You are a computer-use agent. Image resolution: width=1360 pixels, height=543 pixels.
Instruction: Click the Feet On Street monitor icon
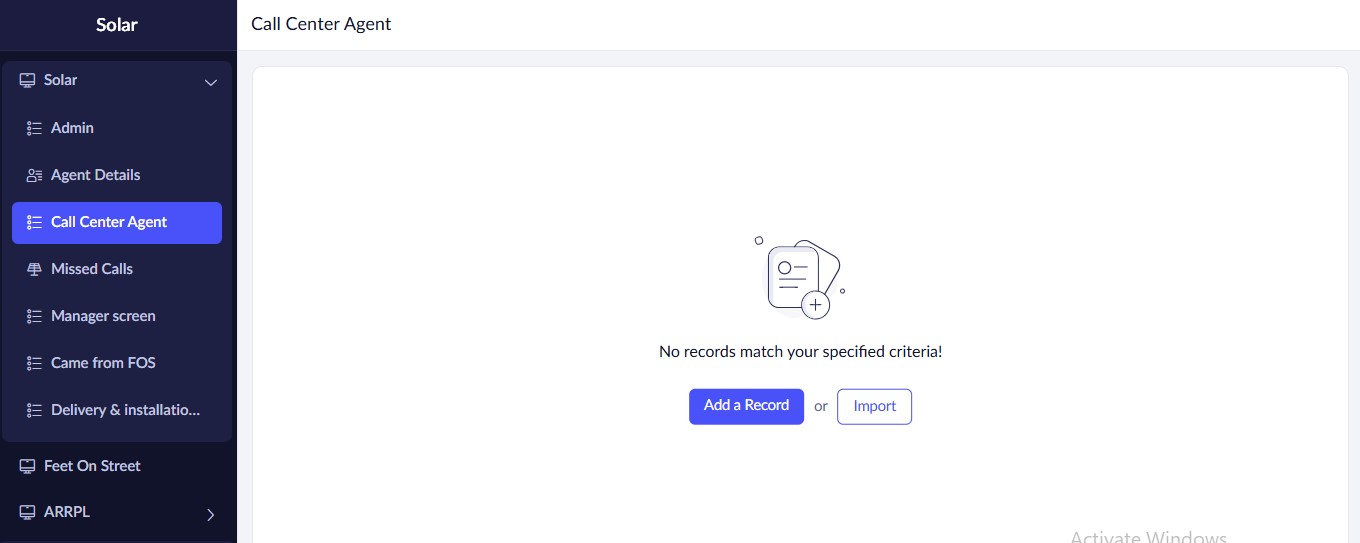[x=27, y=466]
